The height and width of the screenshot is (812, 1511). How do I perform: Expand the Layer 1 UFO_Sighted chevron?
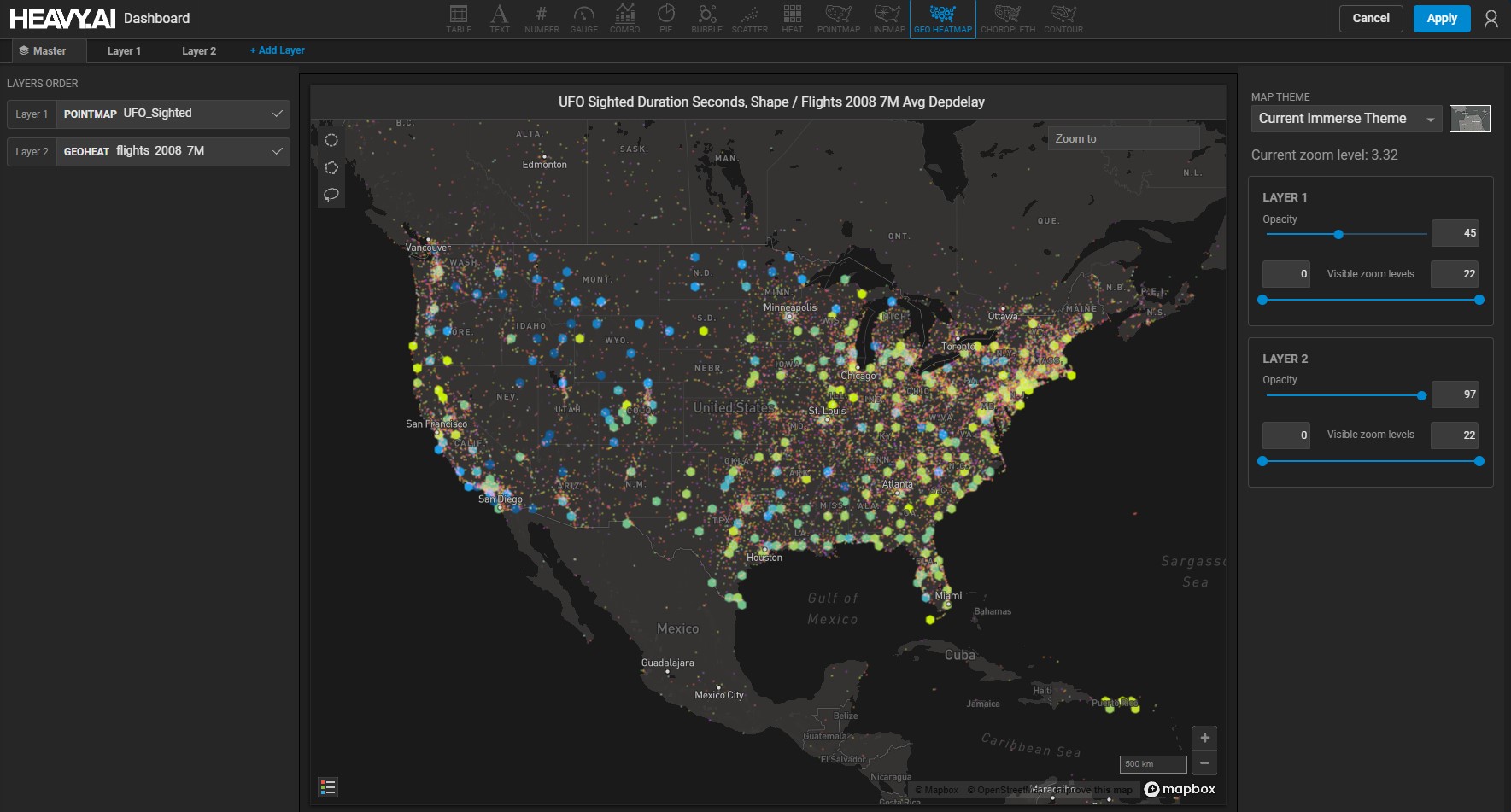[277, 114]
